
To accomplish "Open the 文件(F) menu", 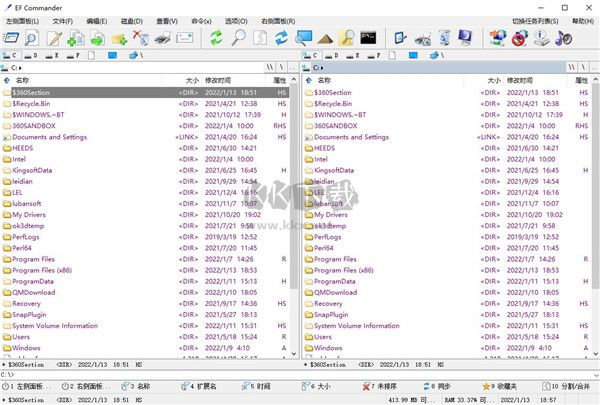I will pos(63,21).
